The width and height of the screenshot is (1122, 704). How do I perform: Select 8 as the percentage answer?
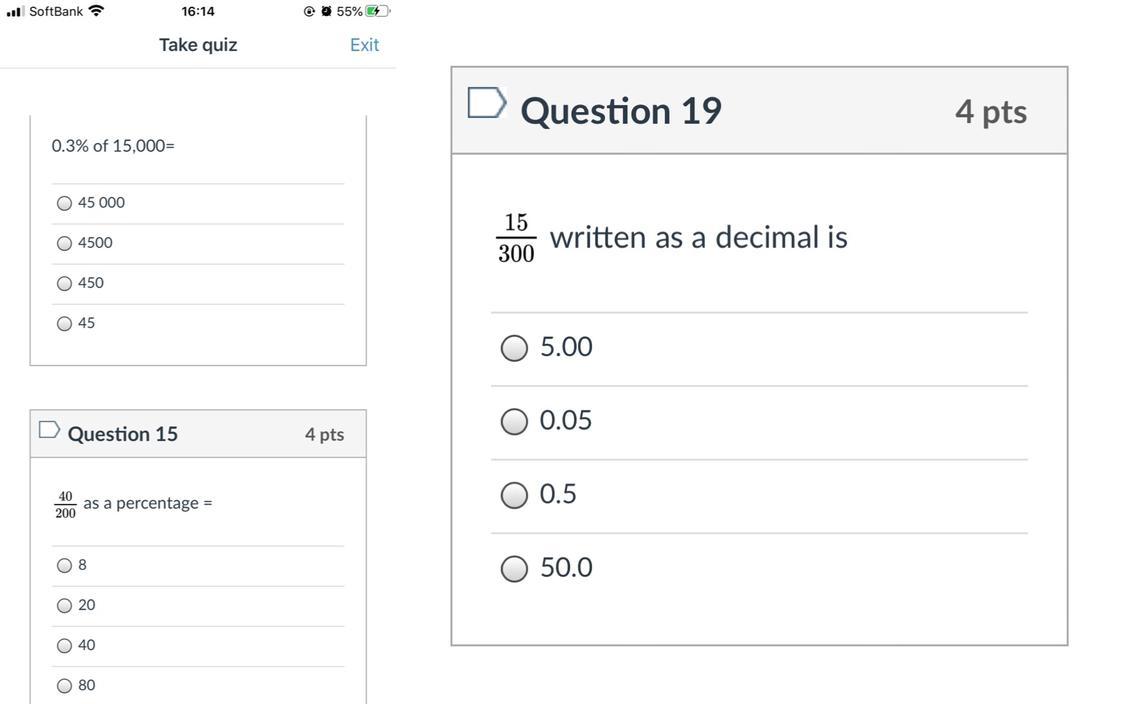[x=65, y=566]
